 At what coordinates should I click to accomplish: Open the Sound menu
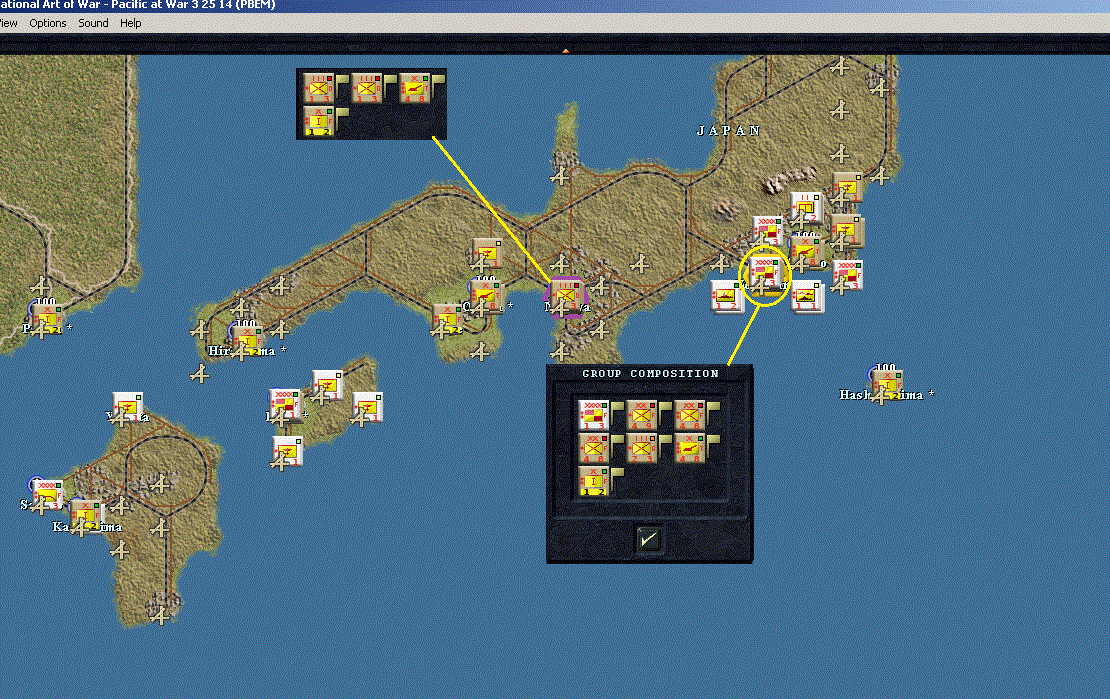coord(93,23)
